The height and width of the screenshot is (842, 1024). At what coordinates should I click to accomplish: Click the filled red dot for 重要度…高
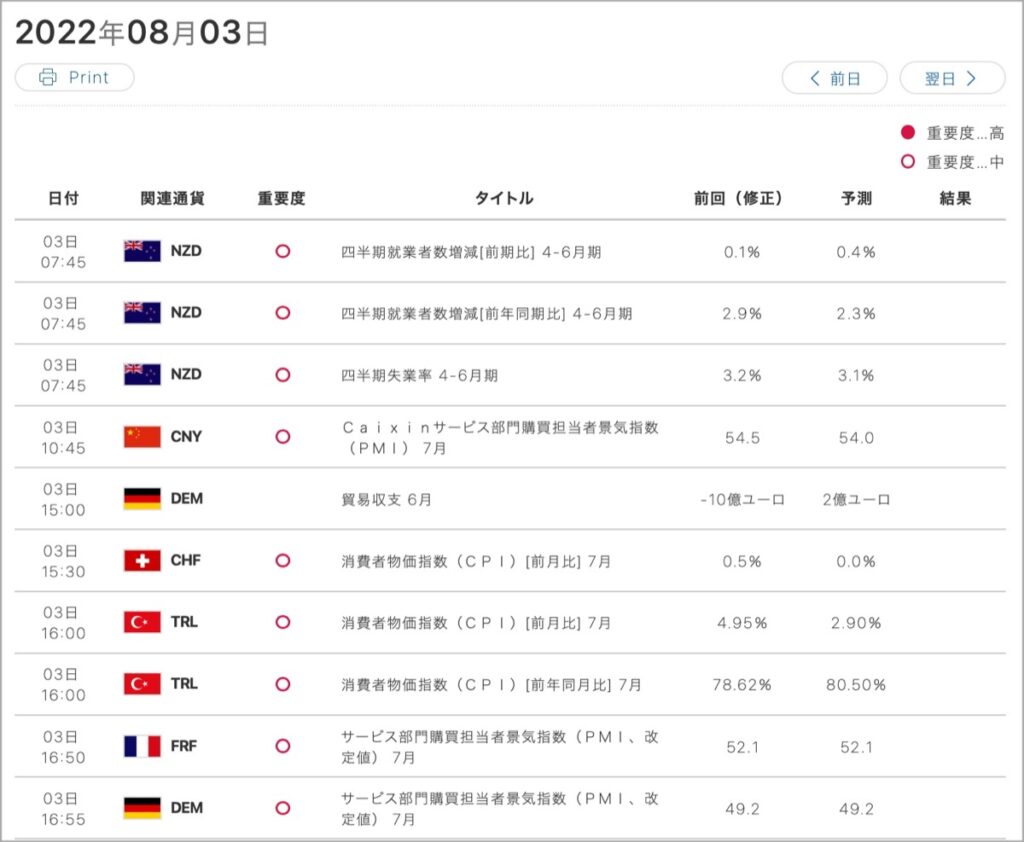[908, 133]
